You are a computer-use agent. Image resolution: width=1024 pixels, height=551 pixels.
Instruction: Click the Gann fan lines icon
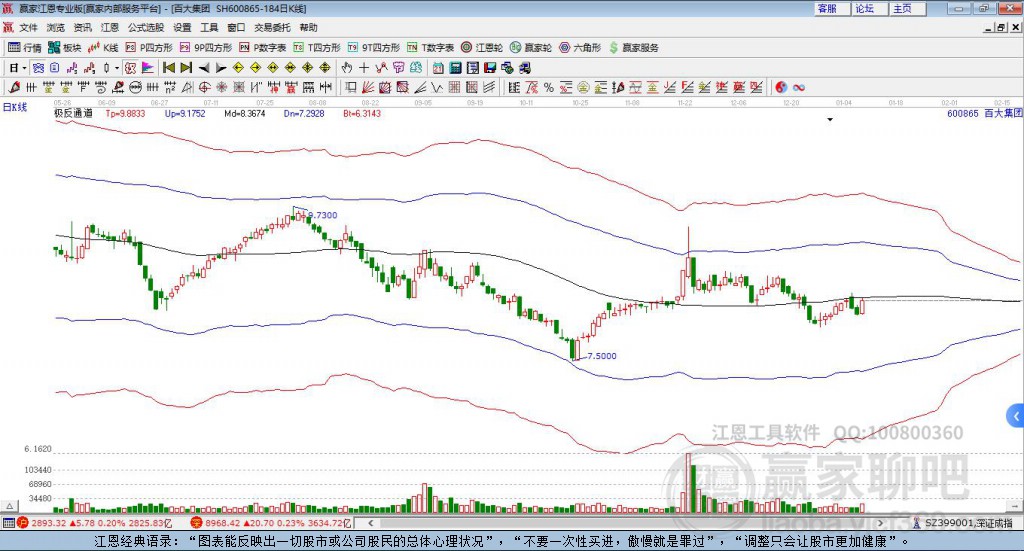pyautogui.click(x=368, y=87)
